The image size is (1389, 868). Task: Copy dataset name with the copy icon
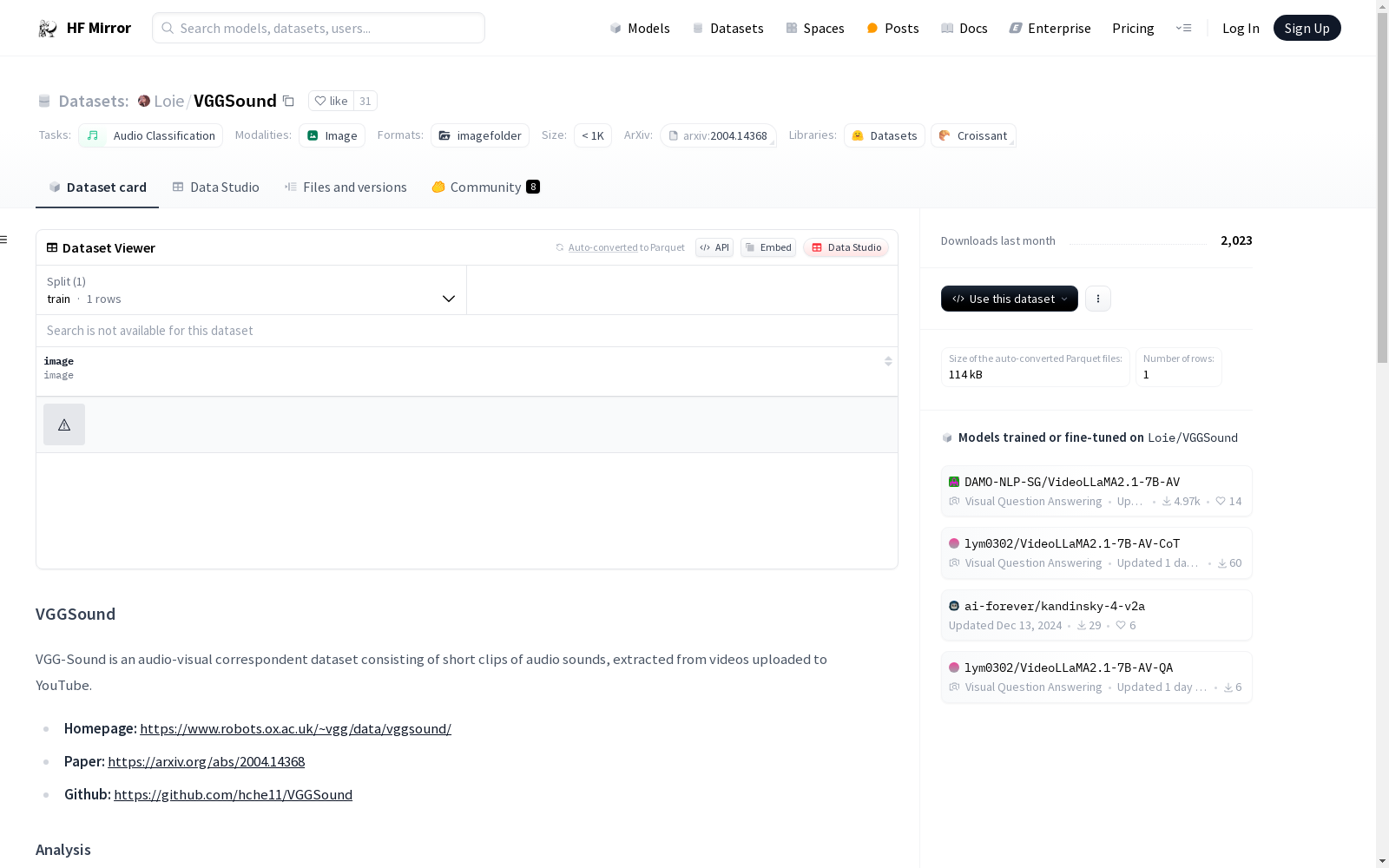pos(288,102)
